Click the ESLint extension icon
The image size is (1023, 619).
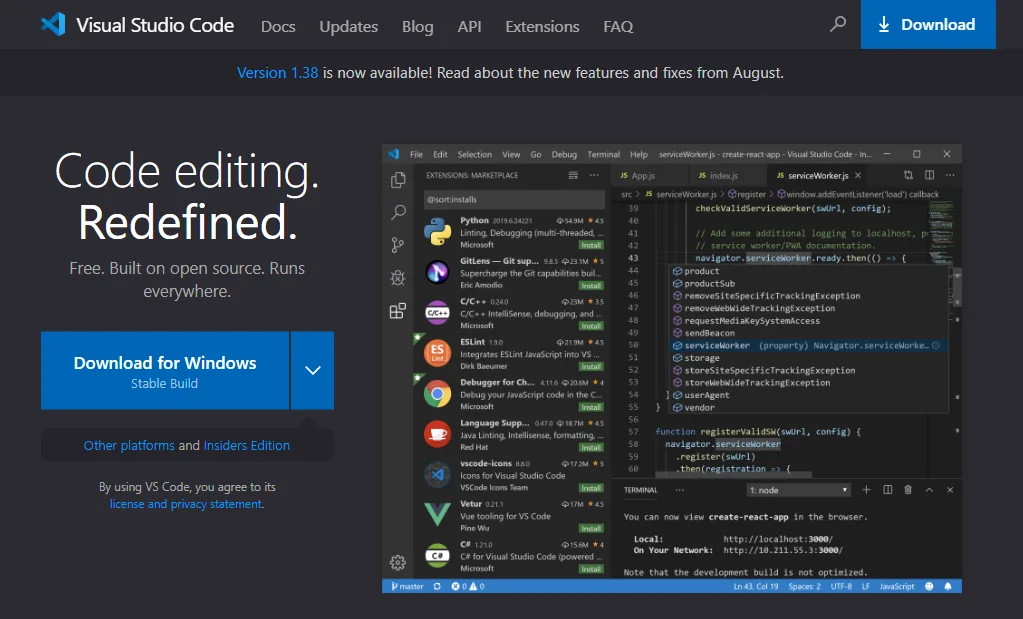click(437, 354)
